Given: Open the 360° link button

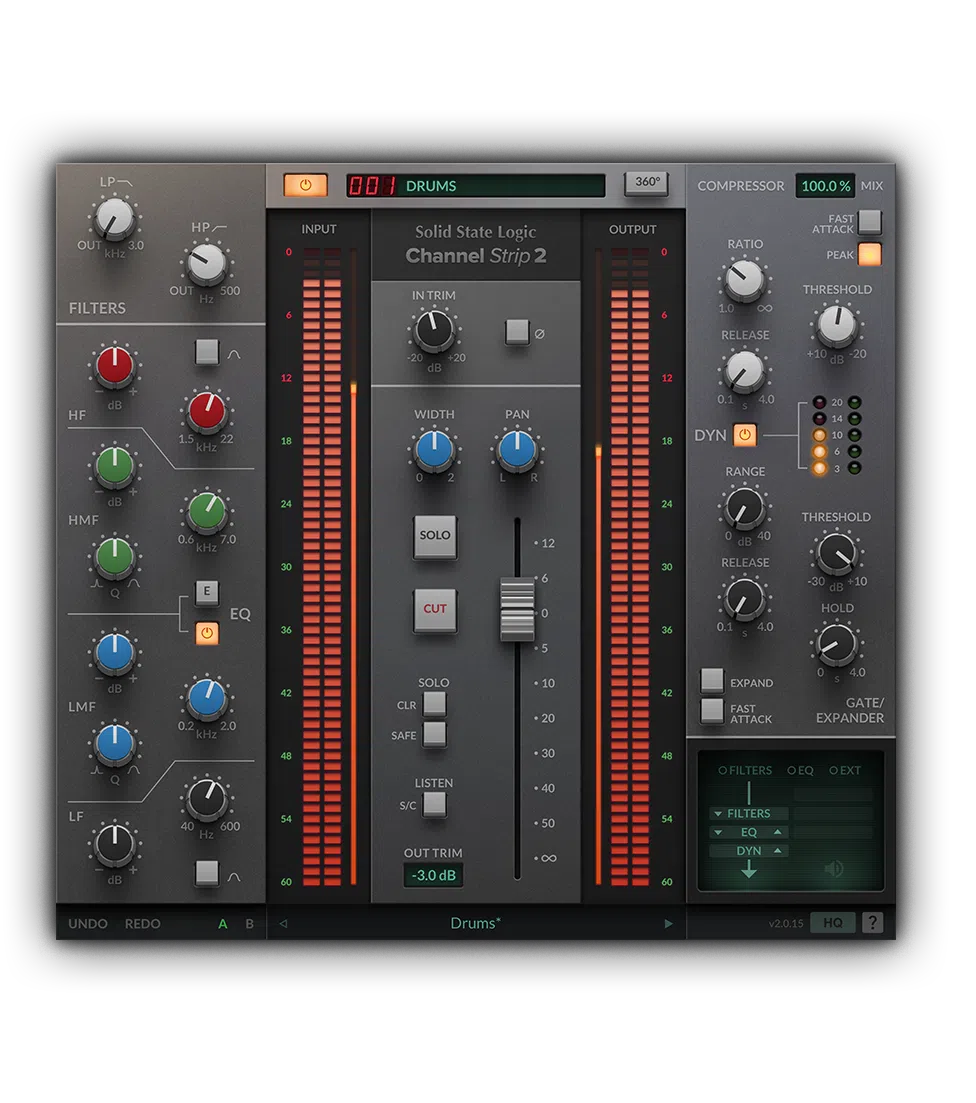Looking at the screenshot, I should tap(645, 184).
